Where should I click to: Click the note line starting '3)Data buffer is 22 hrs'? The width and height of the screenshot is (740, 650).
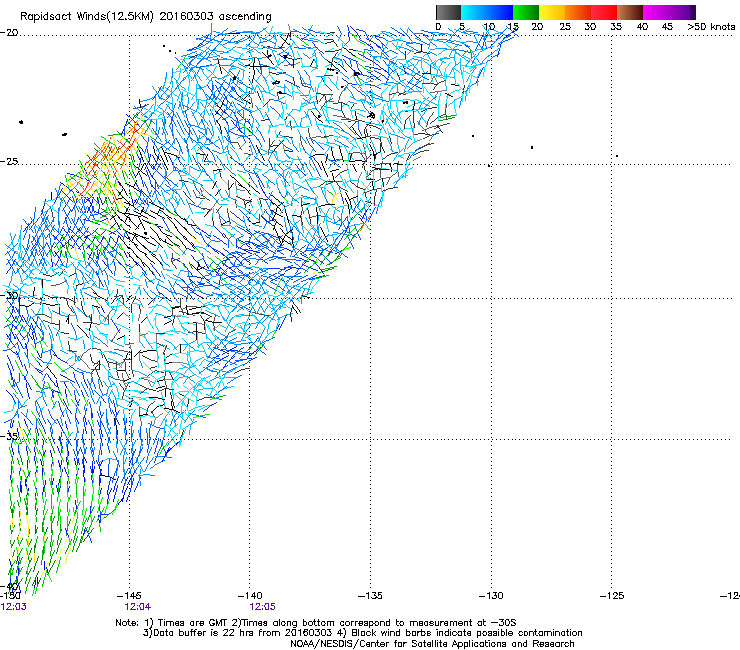pyautogui.click(x=362, y=633)
